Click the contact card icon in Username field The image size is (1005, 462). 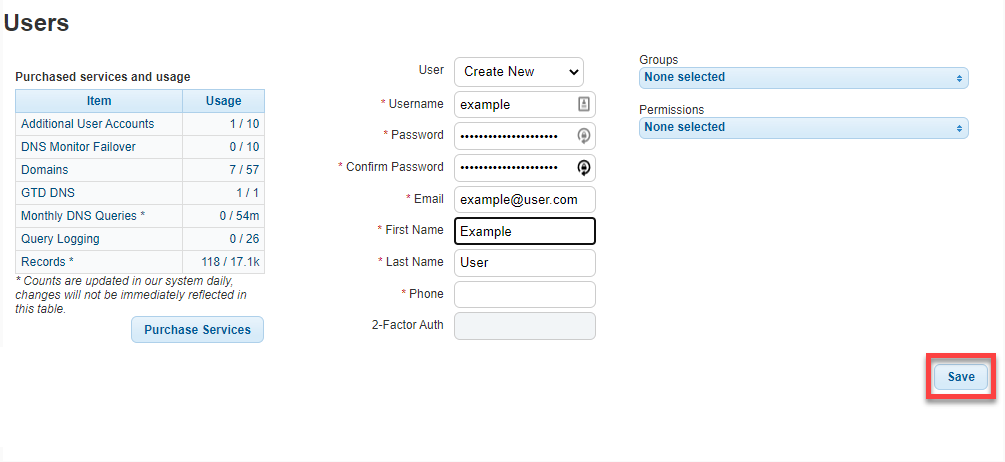(583, 104)
